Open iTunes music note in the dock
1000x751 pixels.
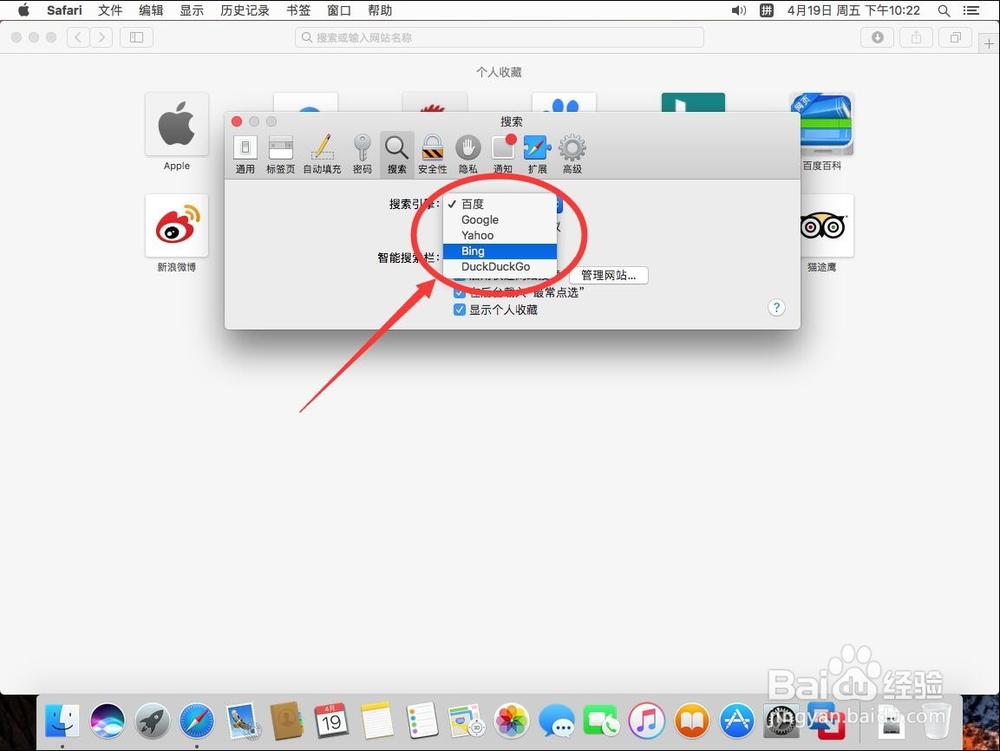[x=647, y=721]
